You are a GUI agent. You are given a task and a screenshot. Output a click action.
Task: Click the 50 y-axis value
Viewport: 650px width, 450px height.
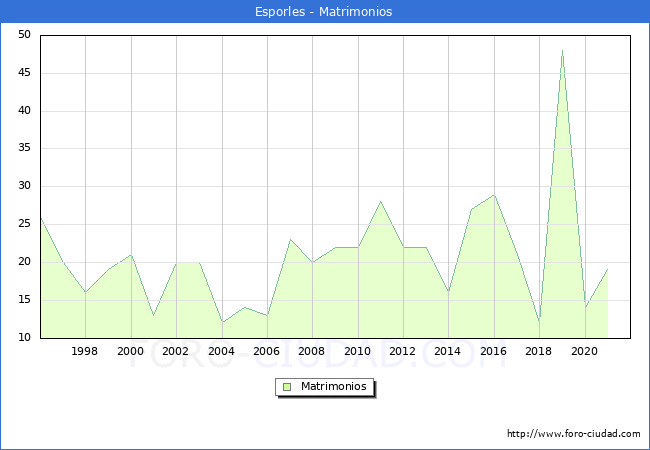(x=24, y=35)
